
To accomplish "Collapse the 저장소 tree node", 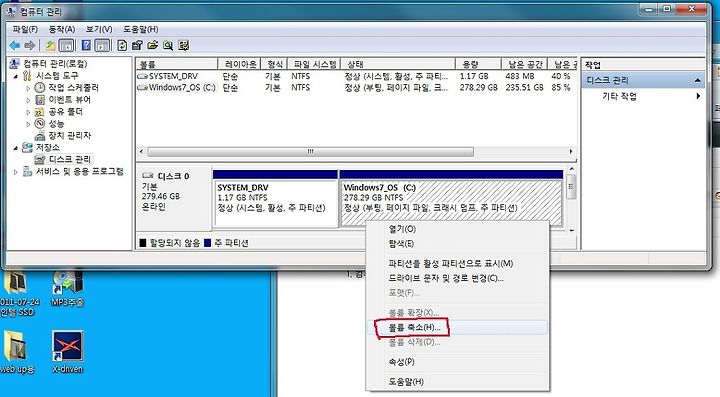I will [16, 148].
